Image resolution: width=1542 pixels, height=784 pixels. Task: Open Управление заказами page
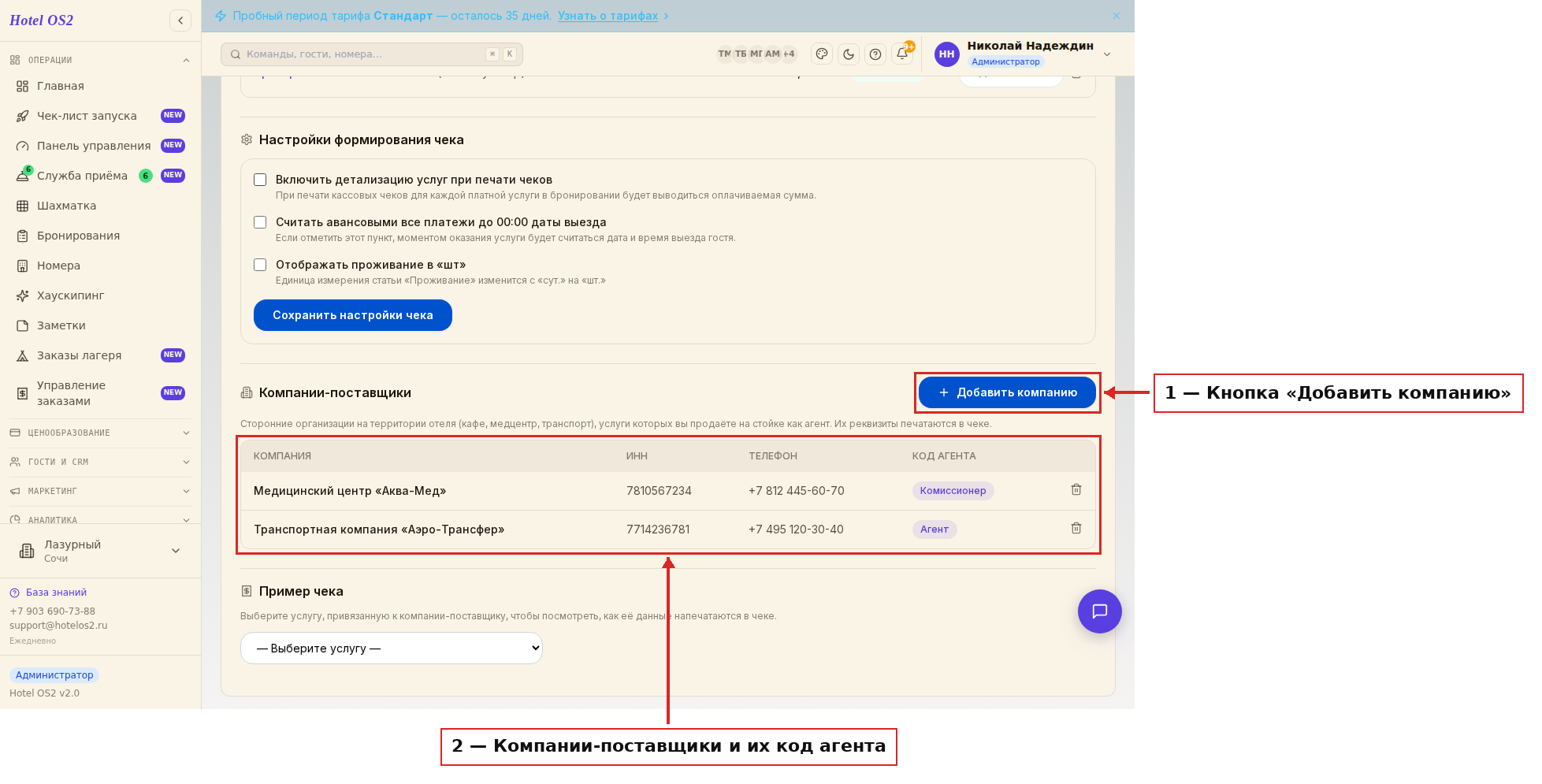[100, 393]
